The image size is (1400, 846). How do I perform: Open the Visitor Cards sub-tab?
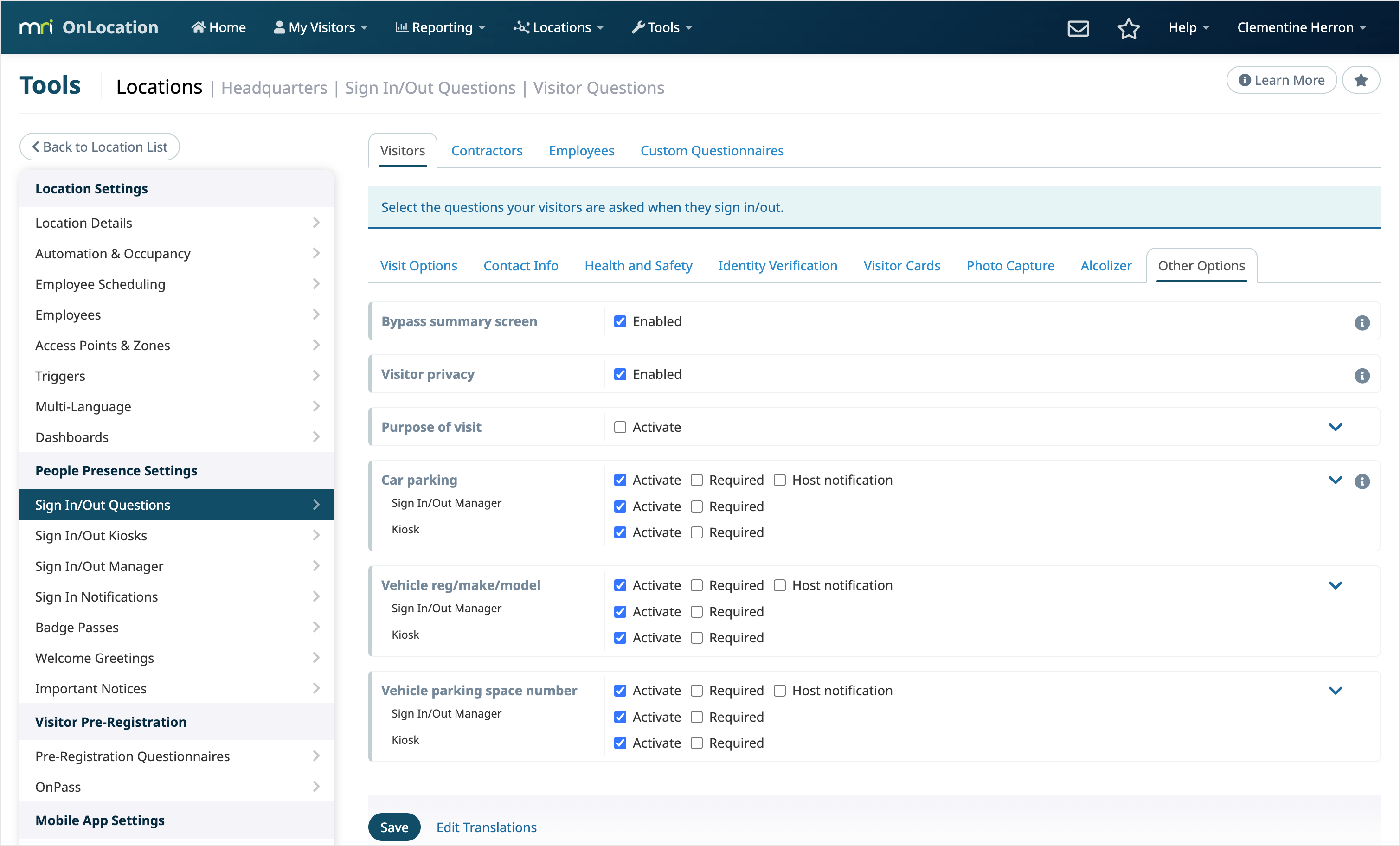pyautogui.click(x=901, y=265)
